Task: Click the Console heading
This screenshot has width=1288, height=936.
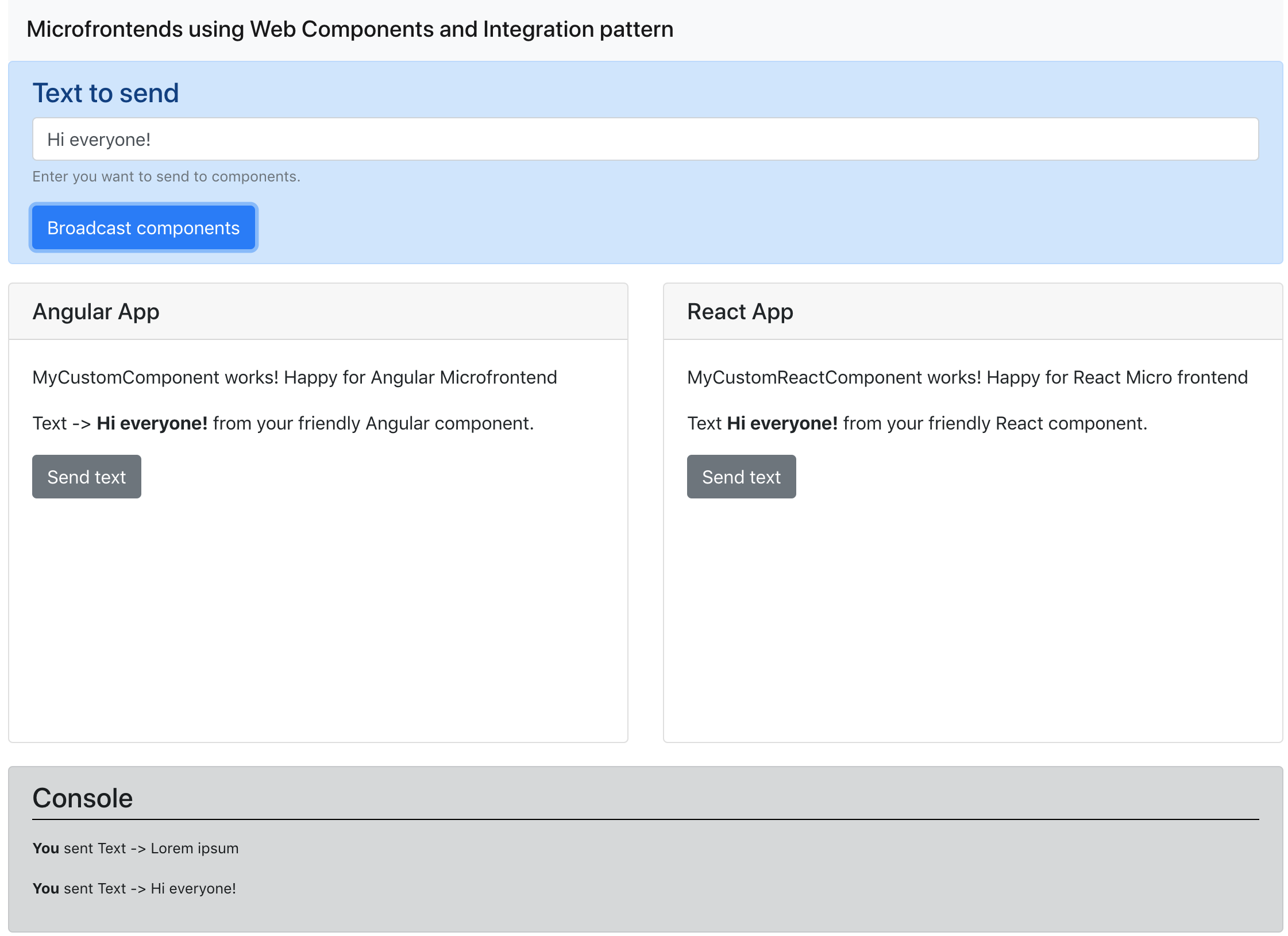Action: click(x=83, y=798)
